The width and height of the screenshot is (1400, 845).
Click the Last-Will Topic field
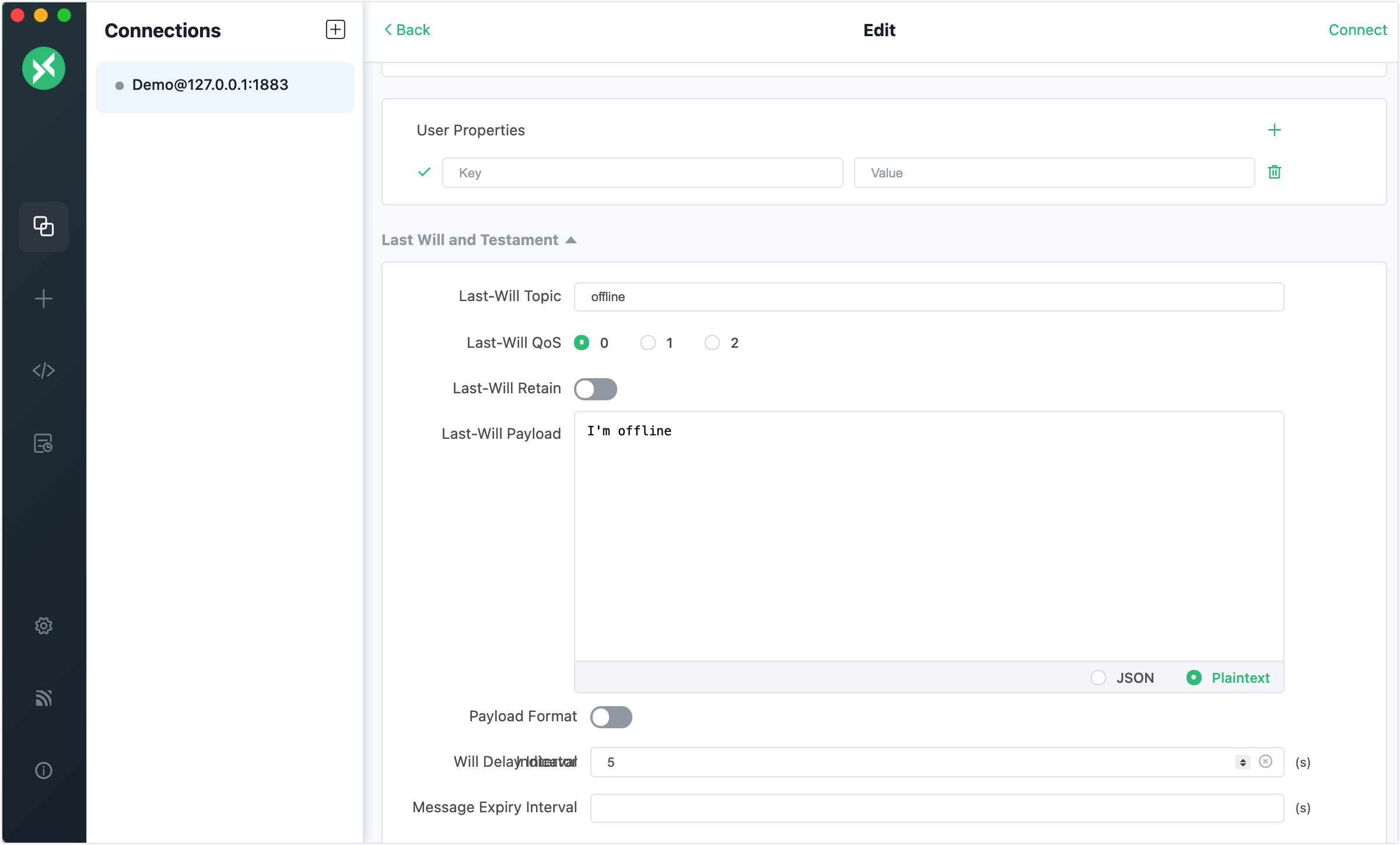click(x=929, y=296)
